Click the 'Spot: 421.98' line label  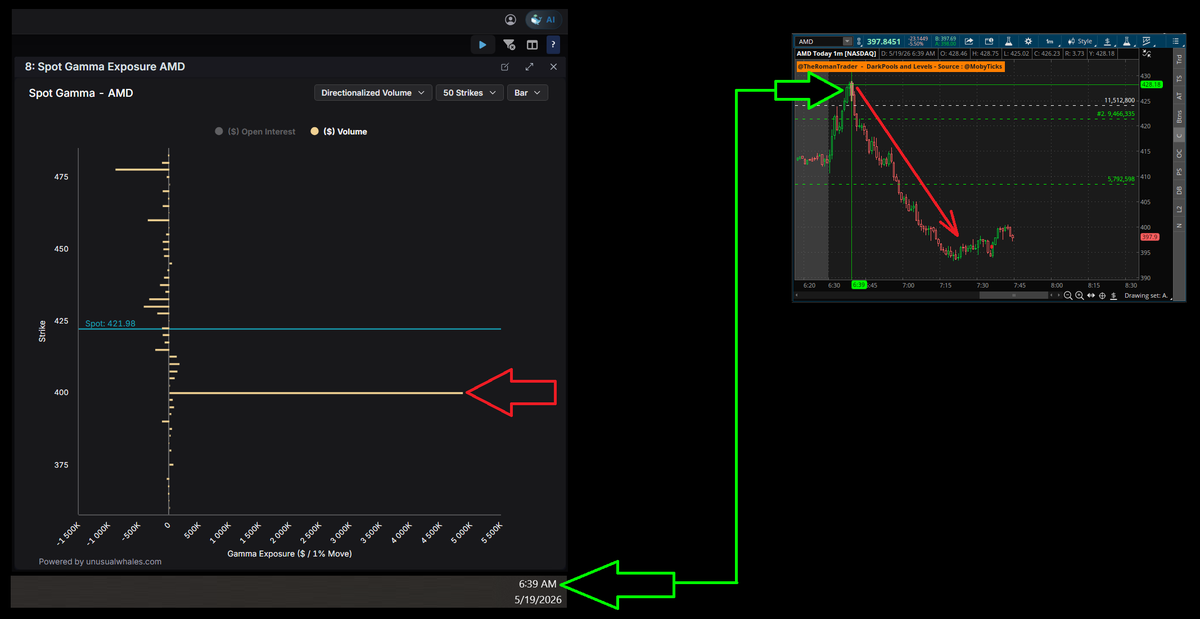(x=110, y=323)
